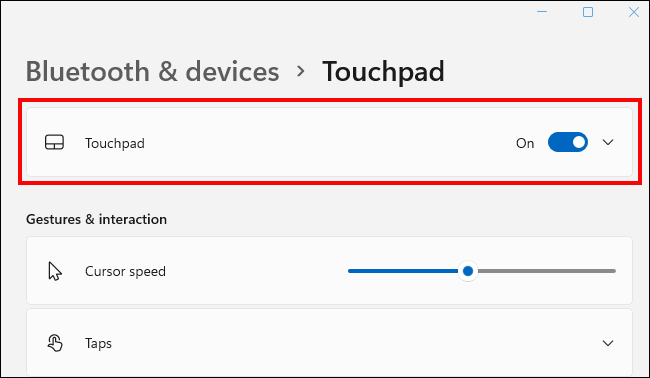
Task: Click the blue filled part of Cursor speed slider
Action: [x=403, y=271]
